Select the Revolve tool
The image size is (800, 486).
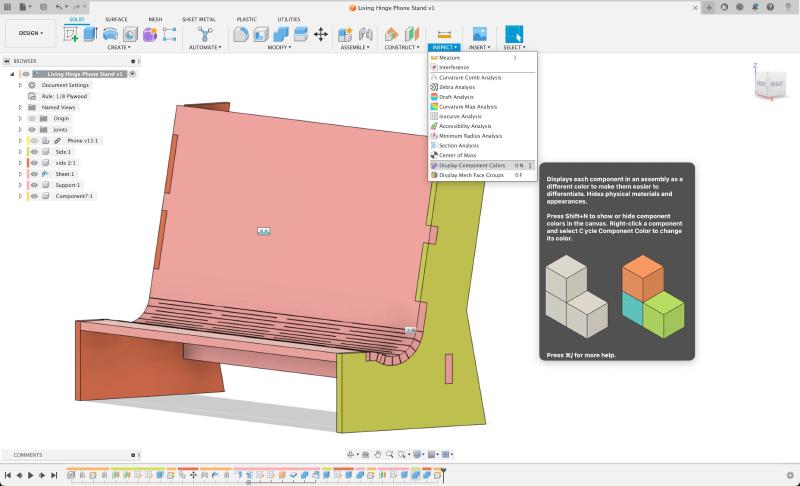point(110,34)
